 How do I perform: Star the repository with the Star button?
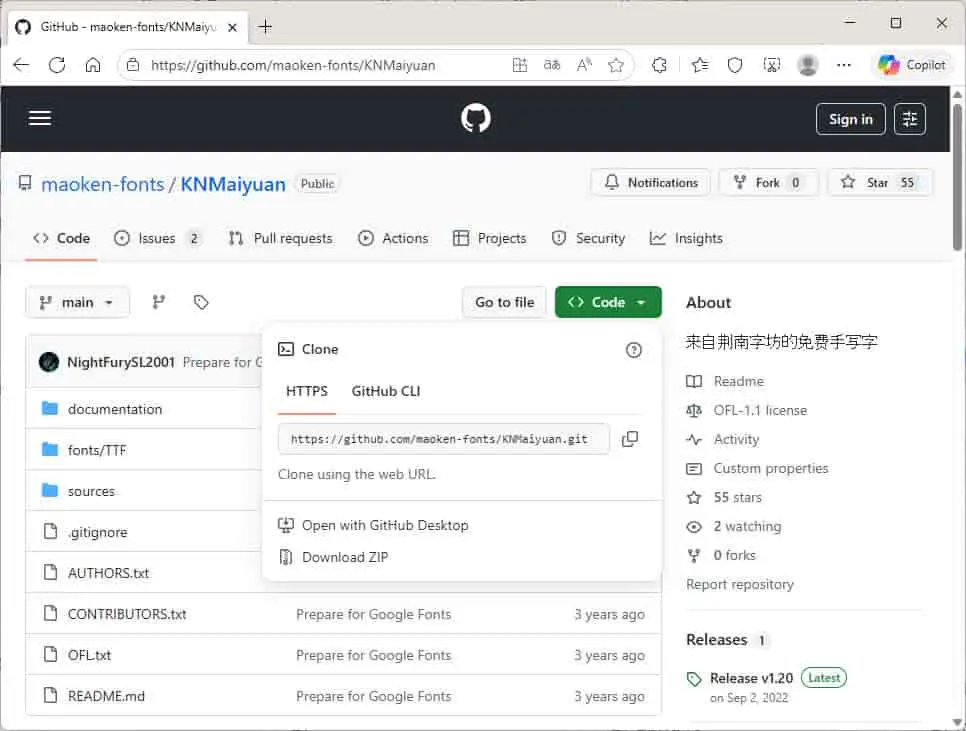tap(880, 183)
